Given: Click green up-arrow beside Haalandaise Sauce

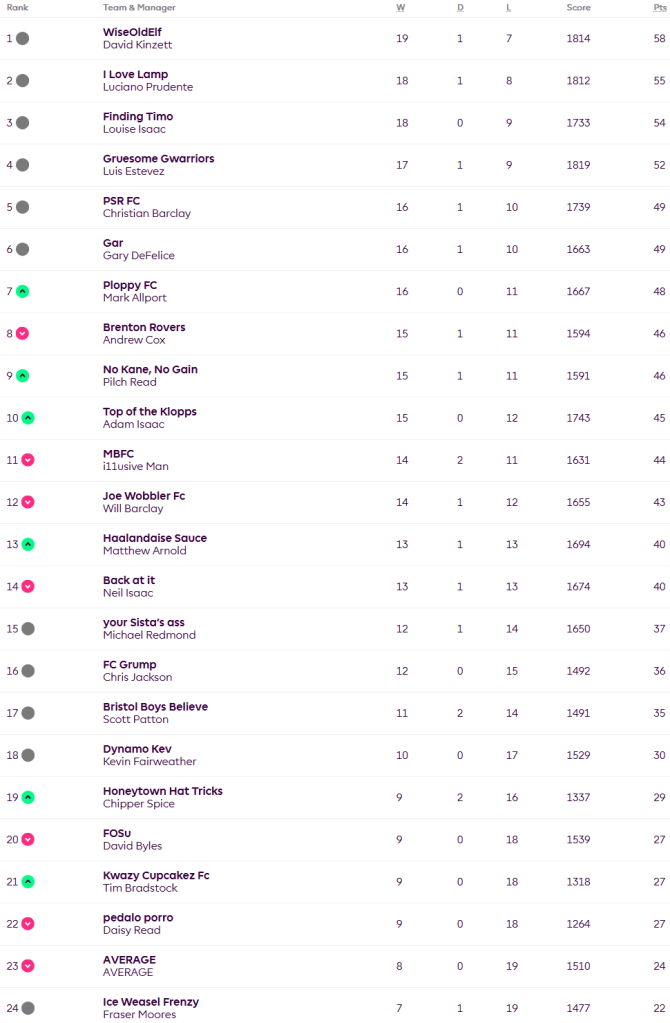Looking at the screenshot, I should tap(28, 545).
